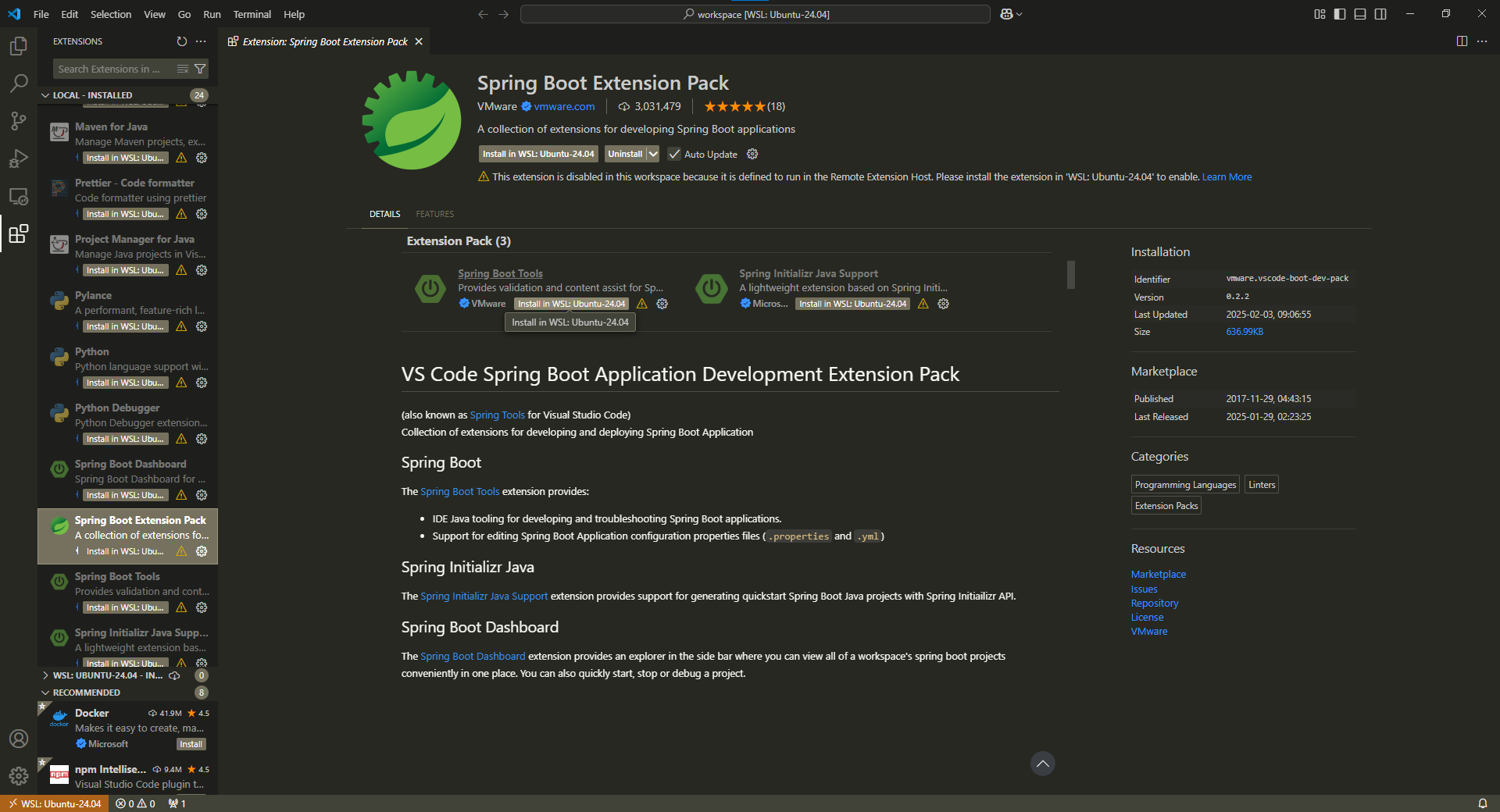
Task: Refresh the extensions list
Action: pyautogui.click(x=181, y=41)
